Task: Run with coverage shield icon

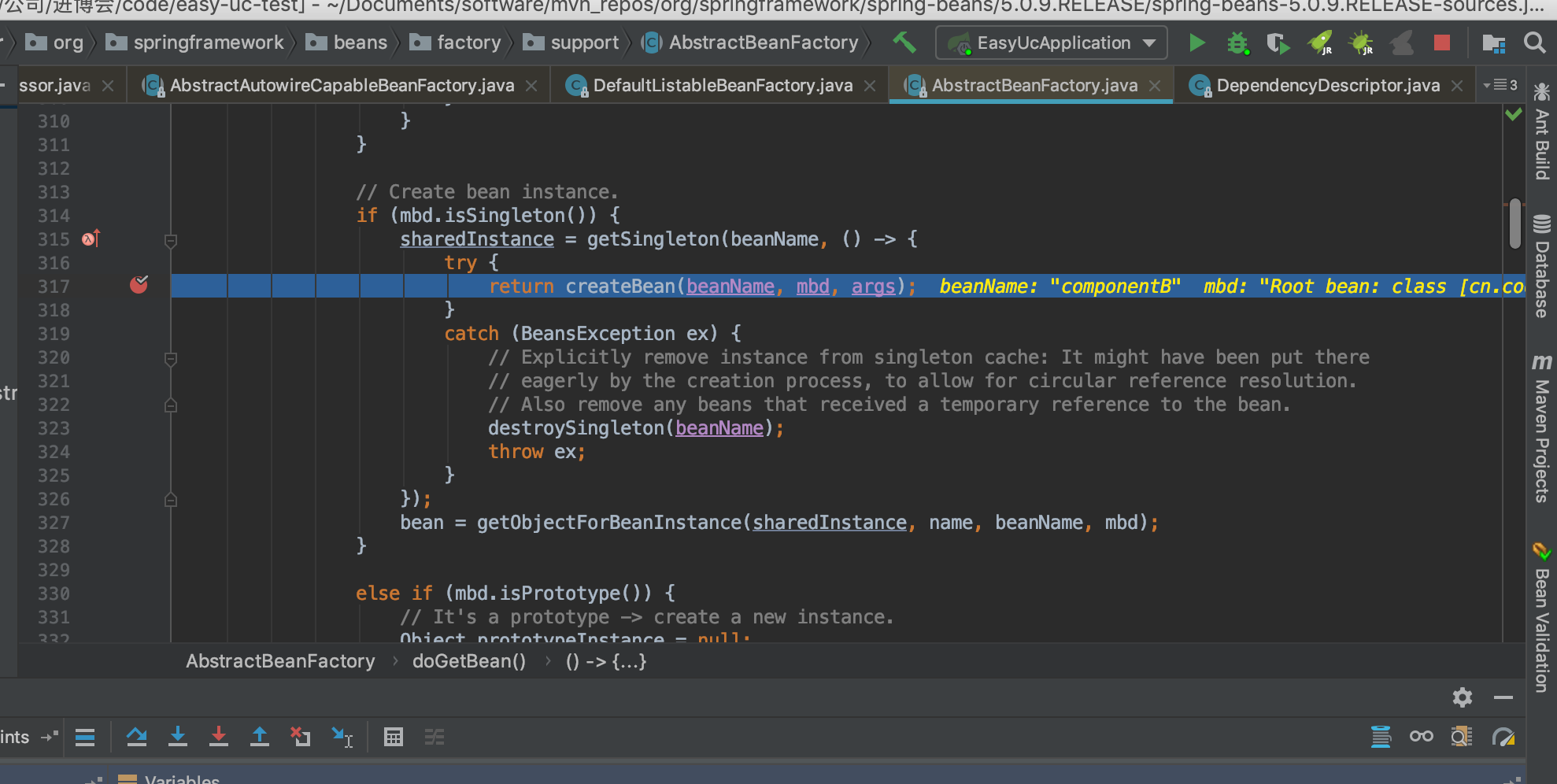Action: pyautogui.click(x=1278, y=43)
